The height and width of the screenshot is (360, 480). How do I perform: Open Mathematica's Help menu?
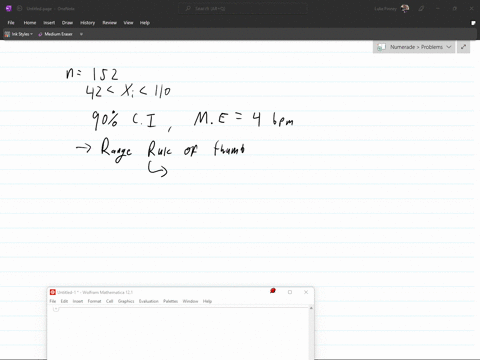(x=207, y=301)
